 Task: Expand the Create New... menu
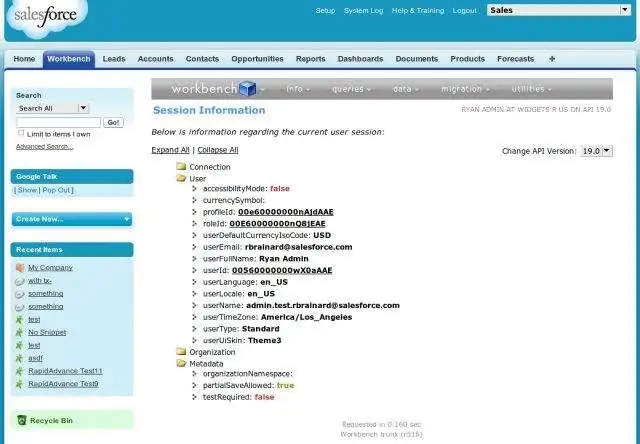(72, 219)
